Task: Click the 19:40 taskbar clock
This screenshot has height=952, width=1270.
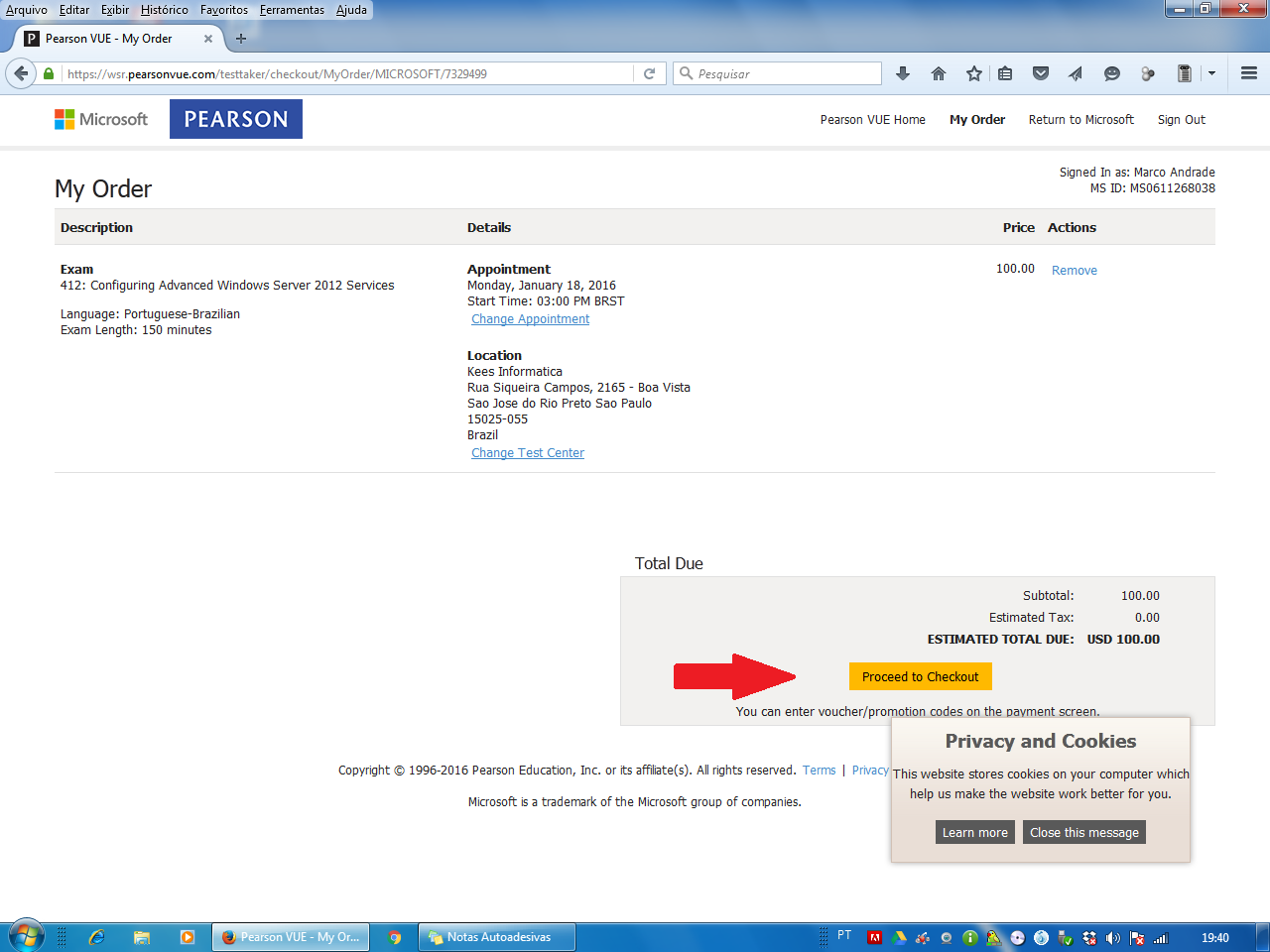Action: click(1215, 937)
